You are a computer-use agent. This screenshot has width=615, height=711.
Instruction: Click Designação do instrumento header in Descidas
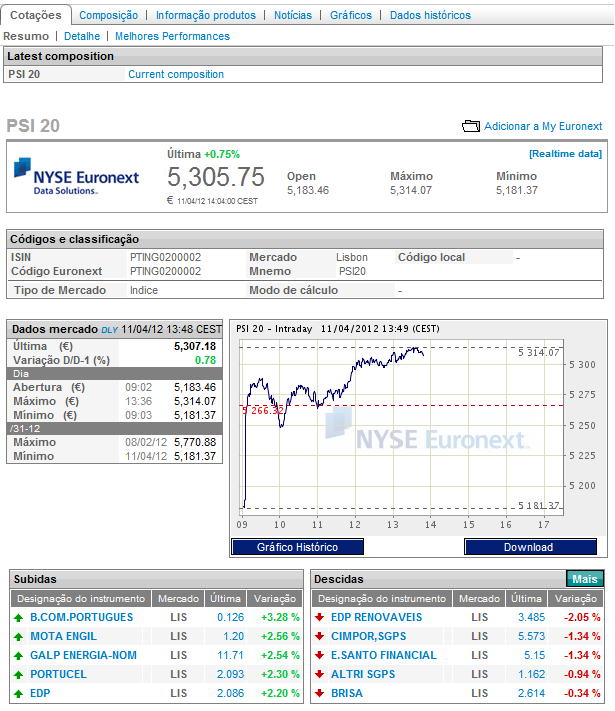point(382,599)
